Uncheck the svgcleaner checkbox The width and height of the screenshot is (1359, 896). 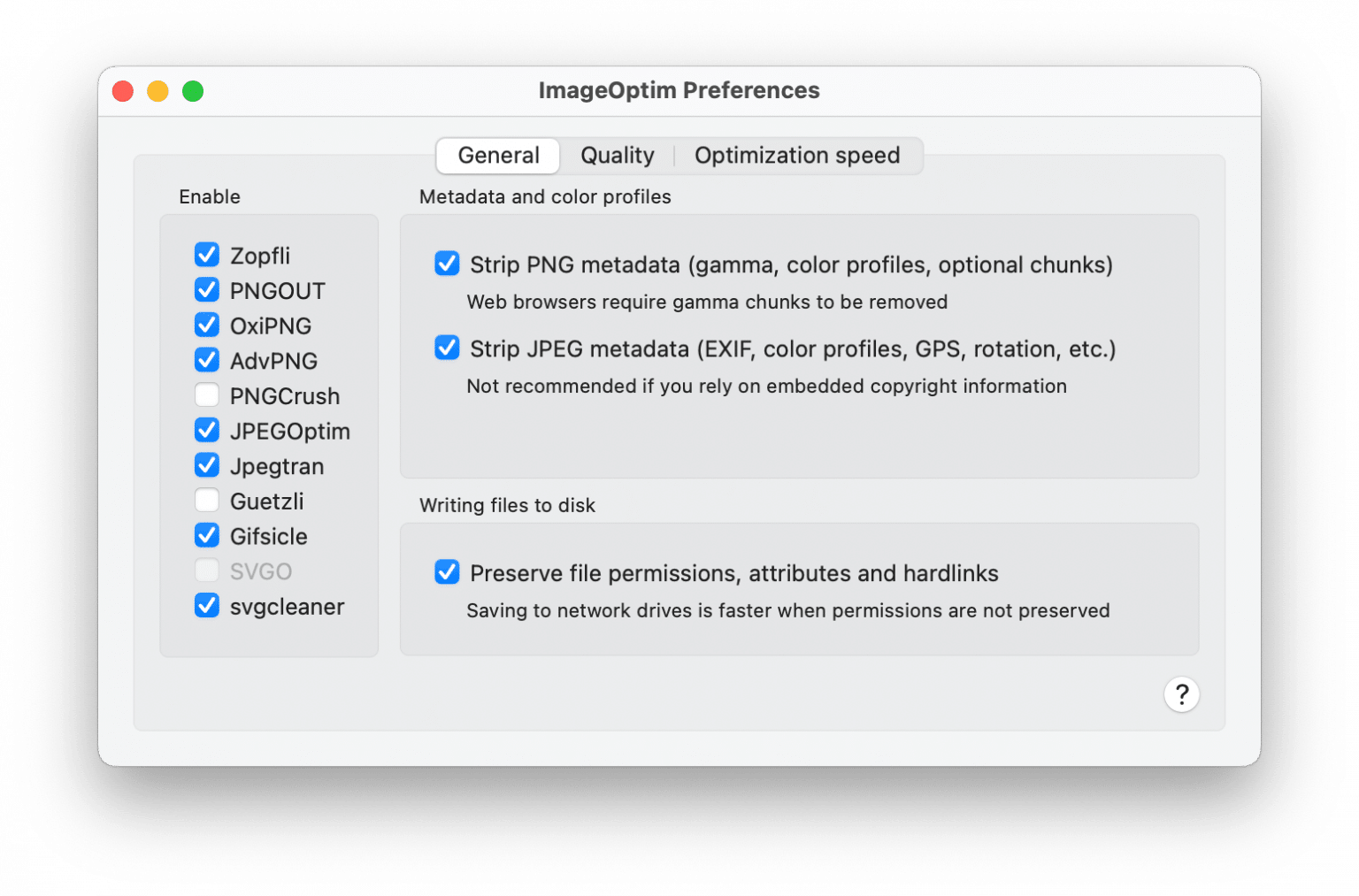[207, 606]
